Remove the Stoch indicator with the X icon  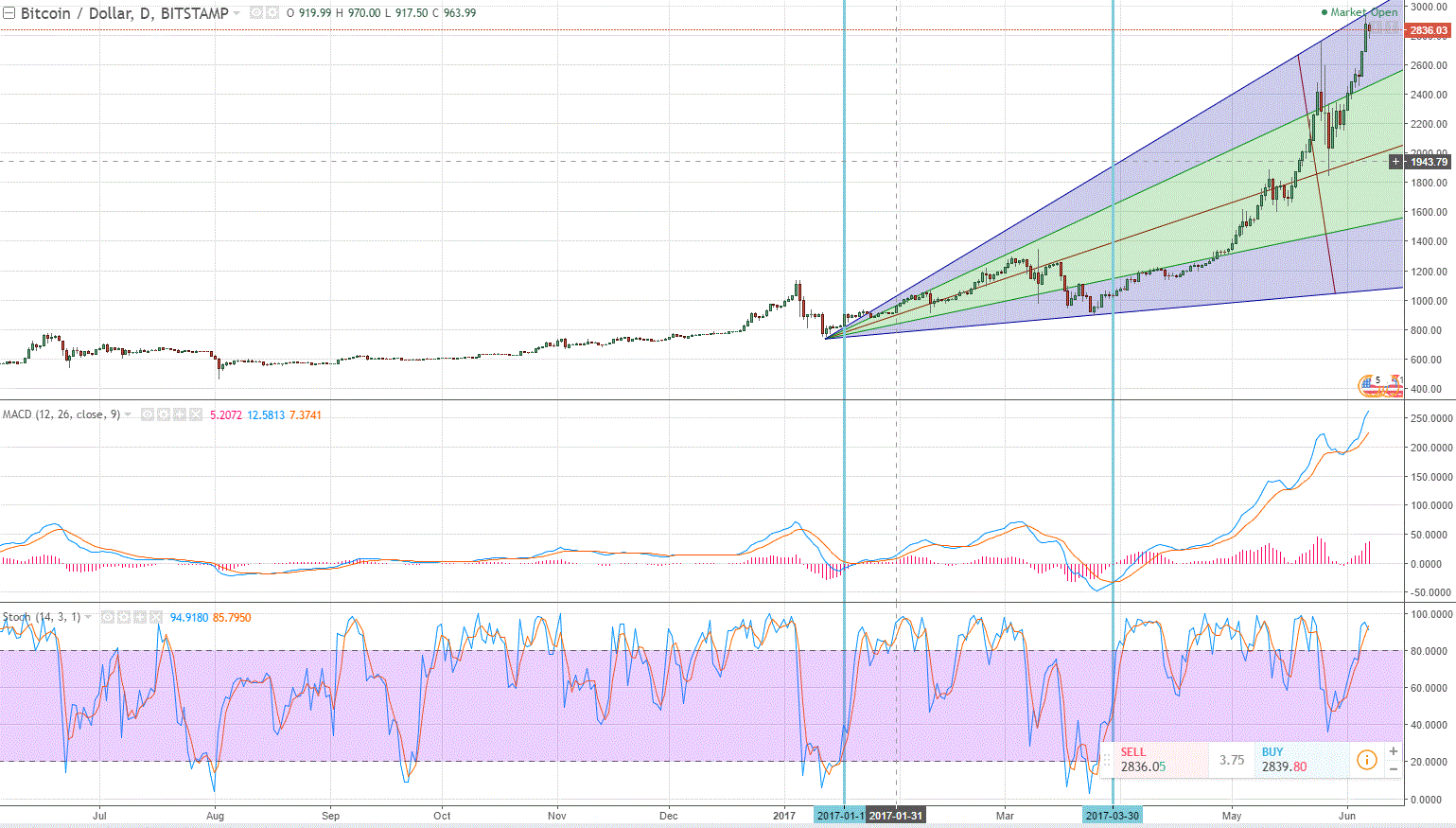pos(156,617)
